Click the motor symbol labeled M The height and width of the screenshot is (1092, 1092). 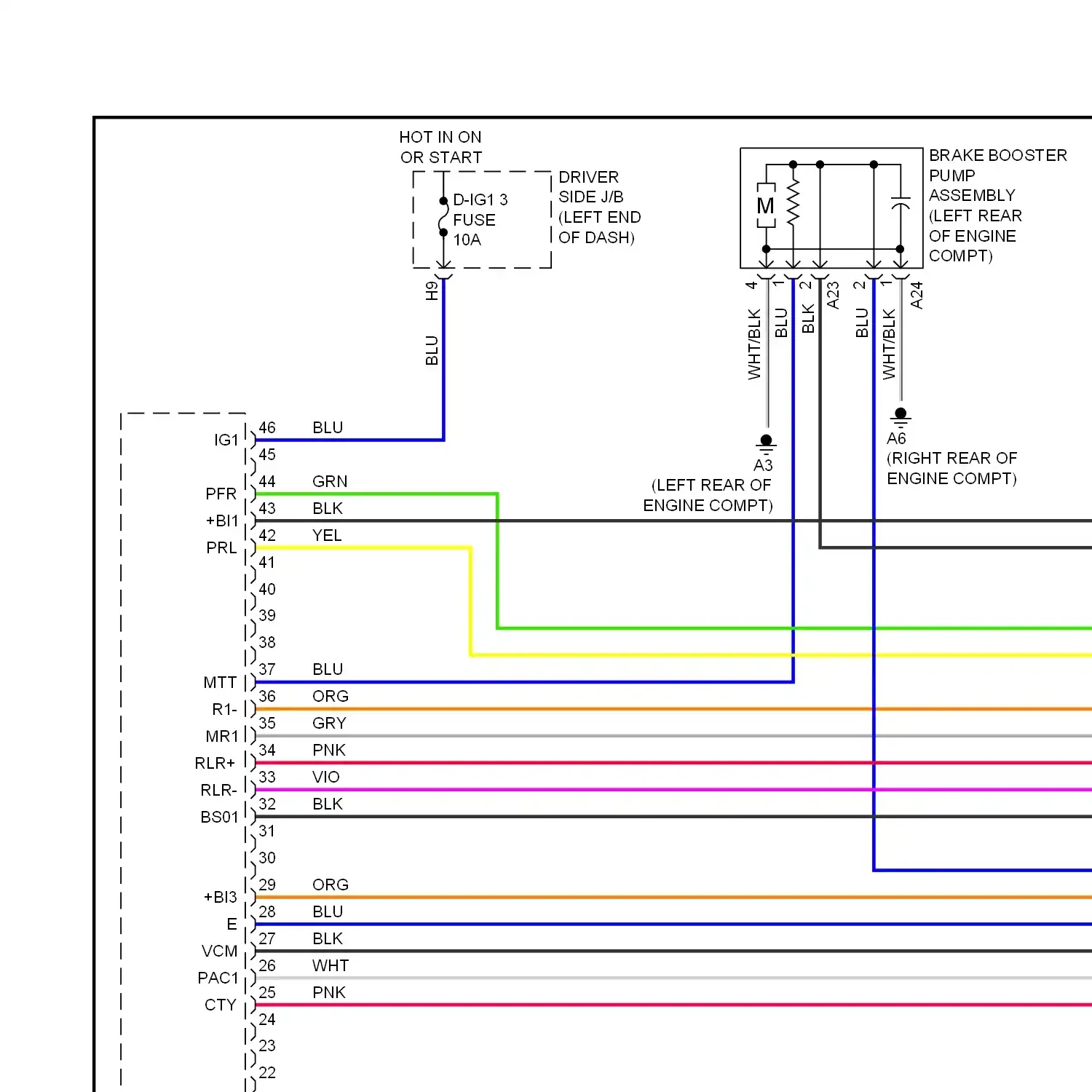(x=765, y=205)
